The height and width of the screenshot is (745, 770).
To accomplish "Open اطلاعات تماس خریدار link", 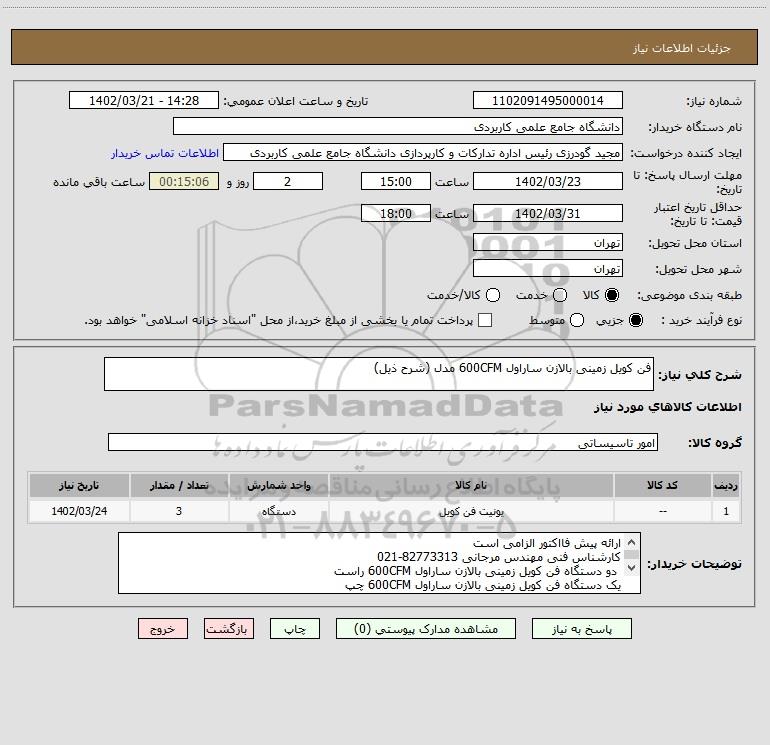I will [165, 153].
